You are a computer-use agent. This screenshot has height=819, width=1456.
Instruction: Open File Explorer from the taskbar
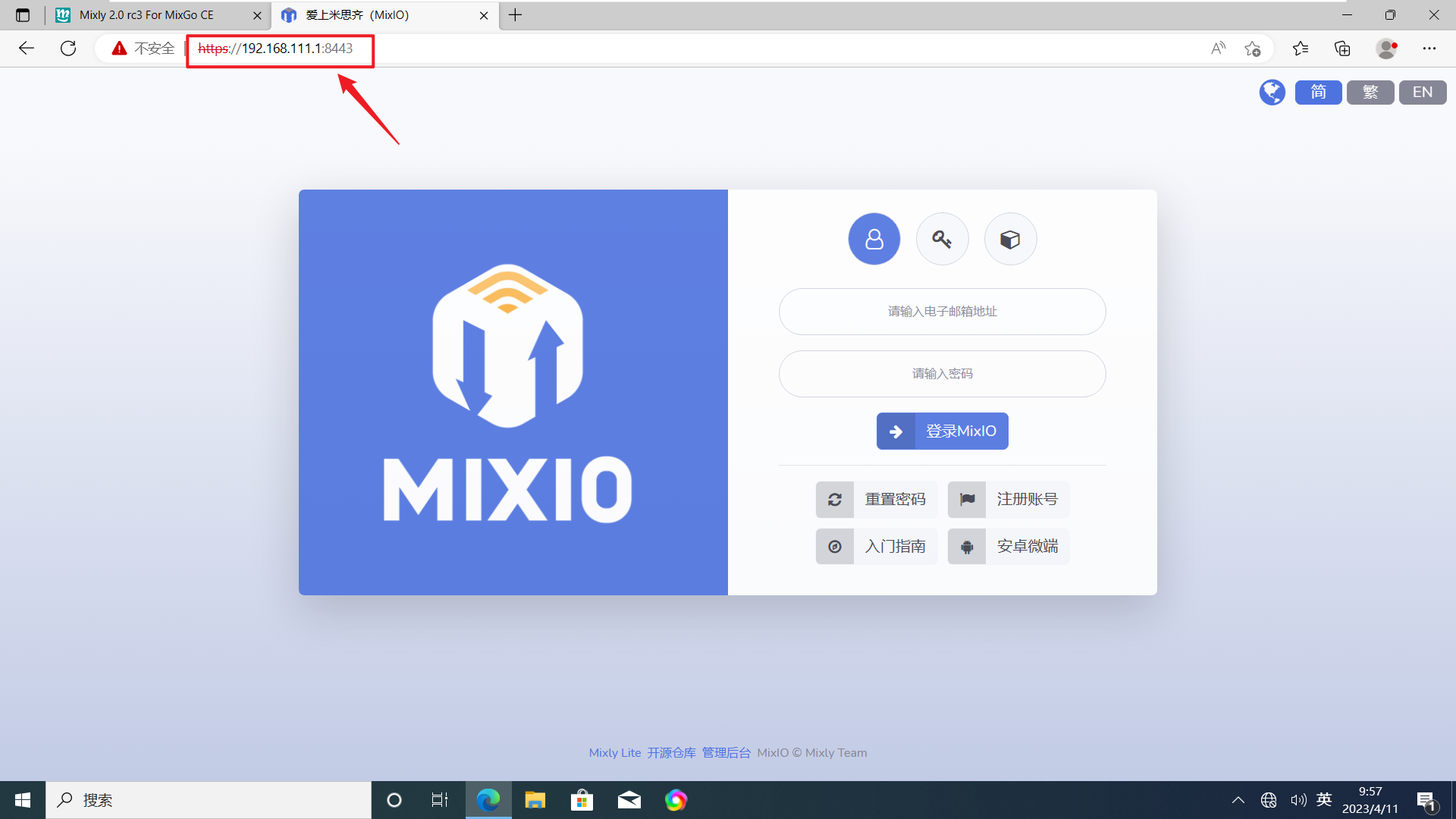click(x=535, y=800)
